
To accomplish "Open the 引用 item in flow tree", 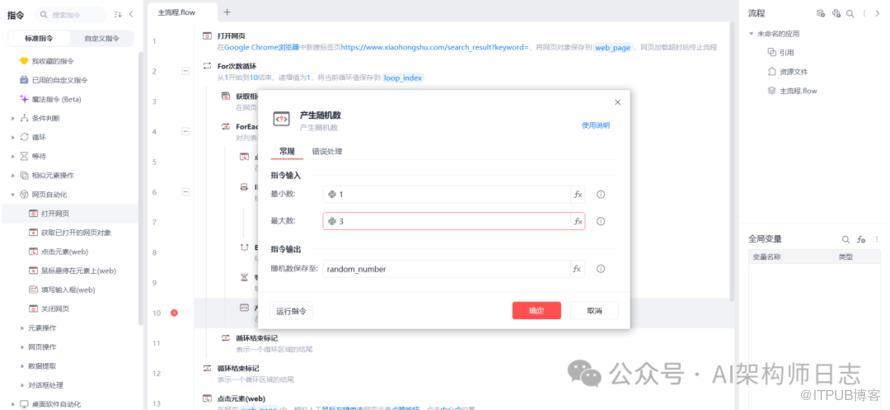I will pos(780,52).
